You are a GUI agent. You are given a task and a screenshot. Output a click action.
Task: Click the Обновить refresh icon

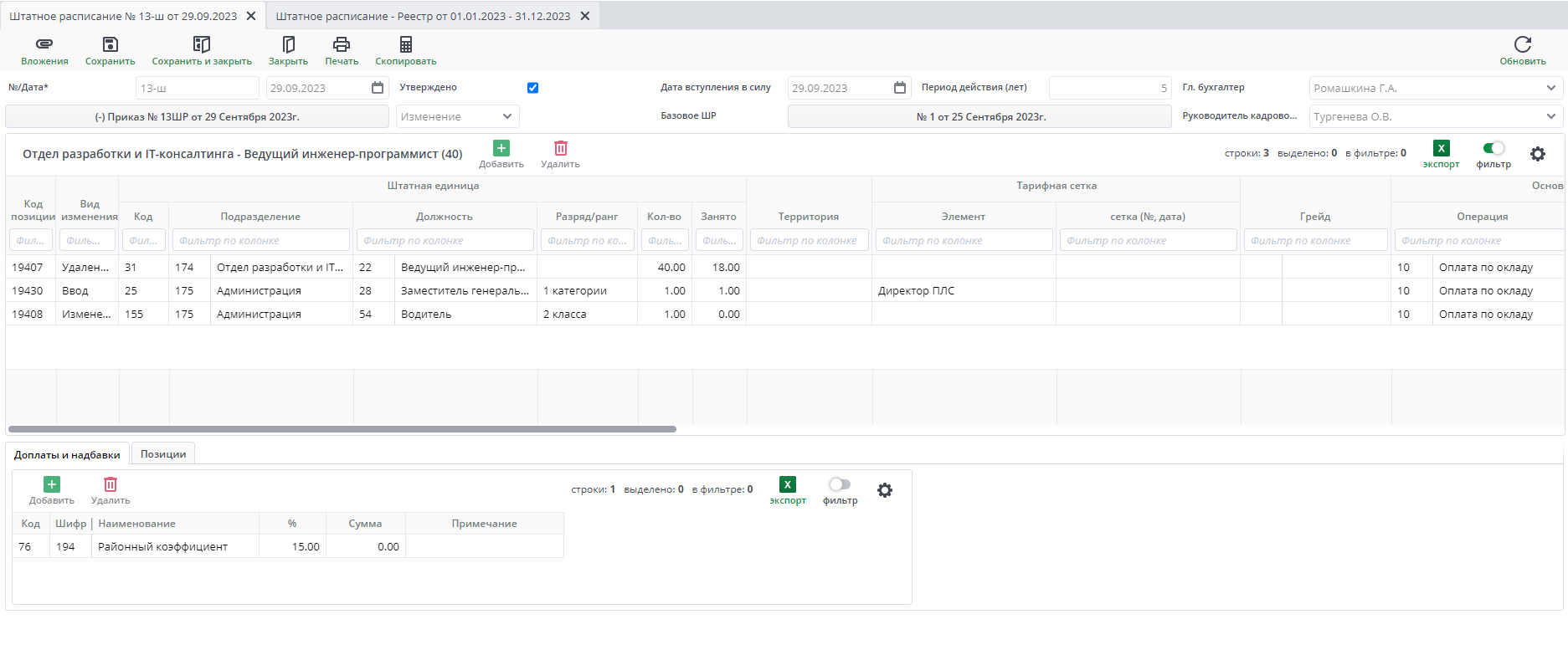(x=1523, y=44)
